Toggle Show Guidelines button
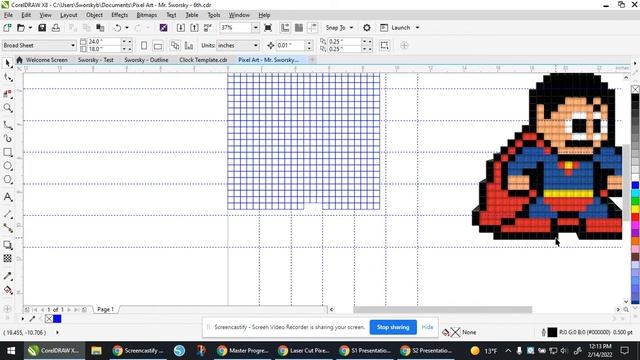This screenshot has height=360, width=640. 312,28
